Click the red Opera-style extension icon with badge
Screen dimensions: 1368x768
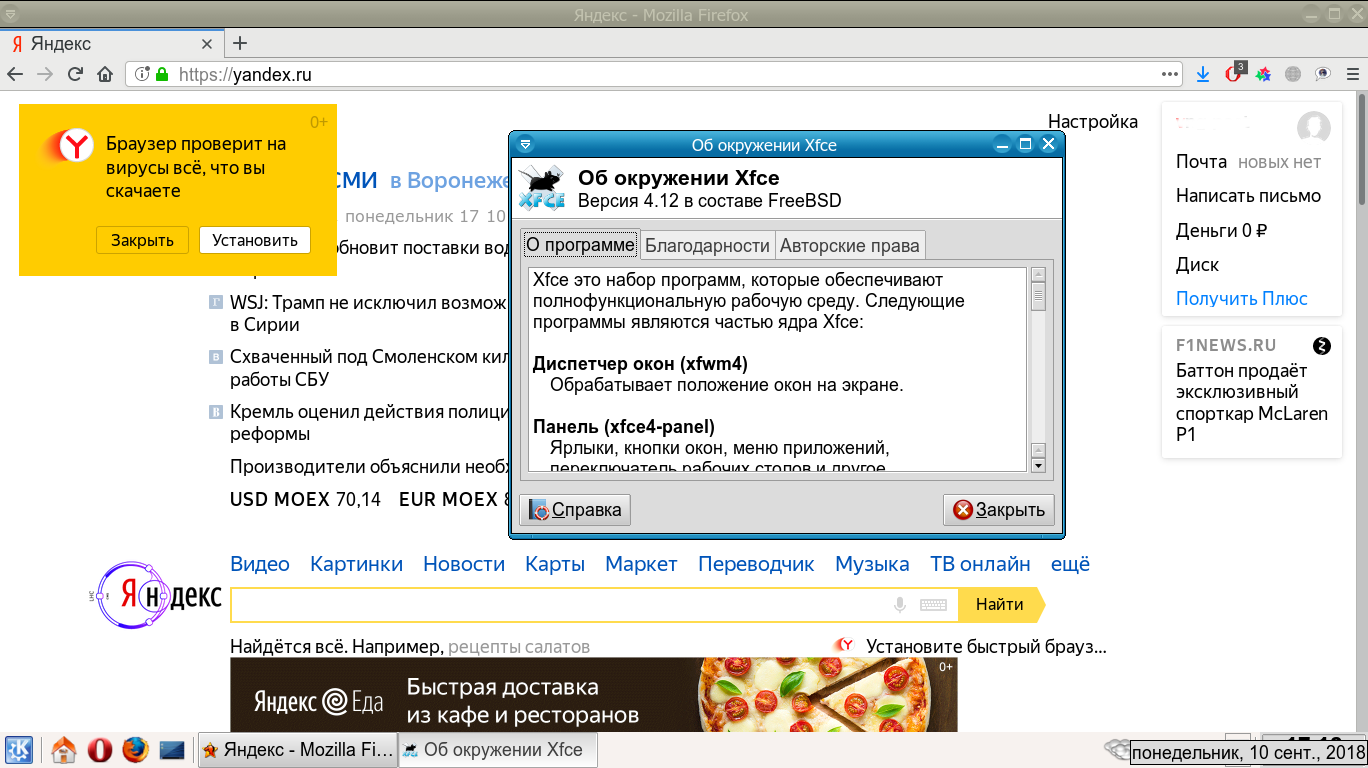point(1234,73)
